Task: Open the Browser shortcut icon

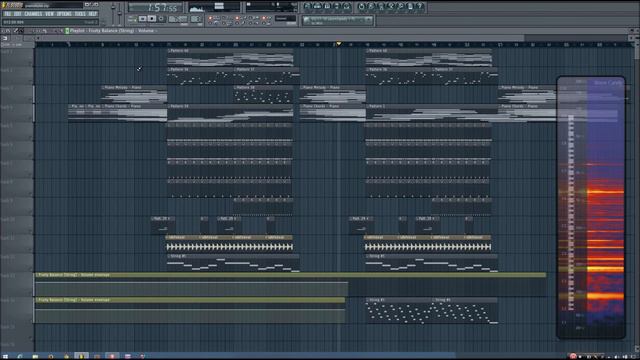Action: pyautogui.click(x=337, y=6)
